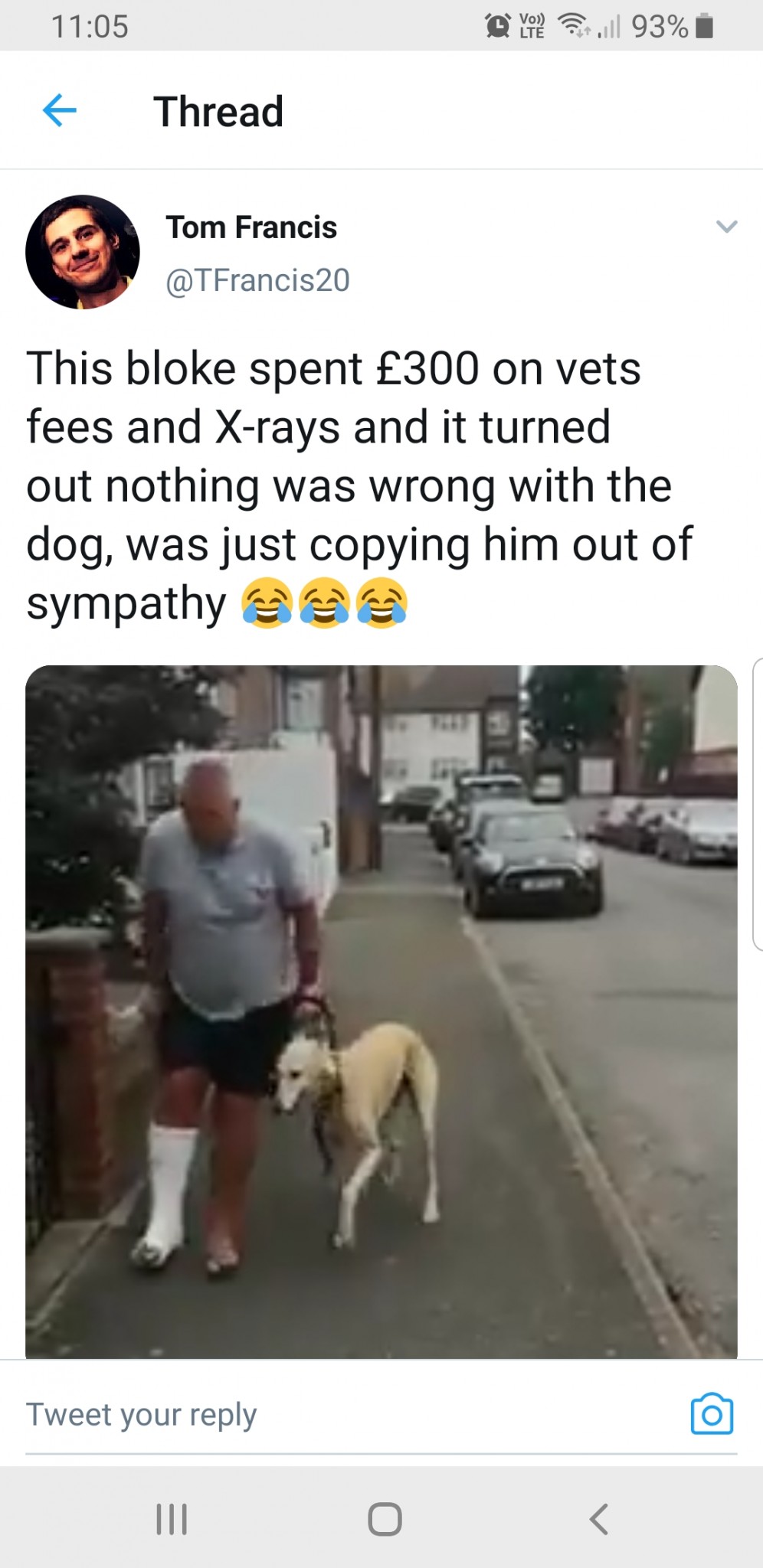
Task: Tap the alarm icon in status bar
Action: pos(498,26)
